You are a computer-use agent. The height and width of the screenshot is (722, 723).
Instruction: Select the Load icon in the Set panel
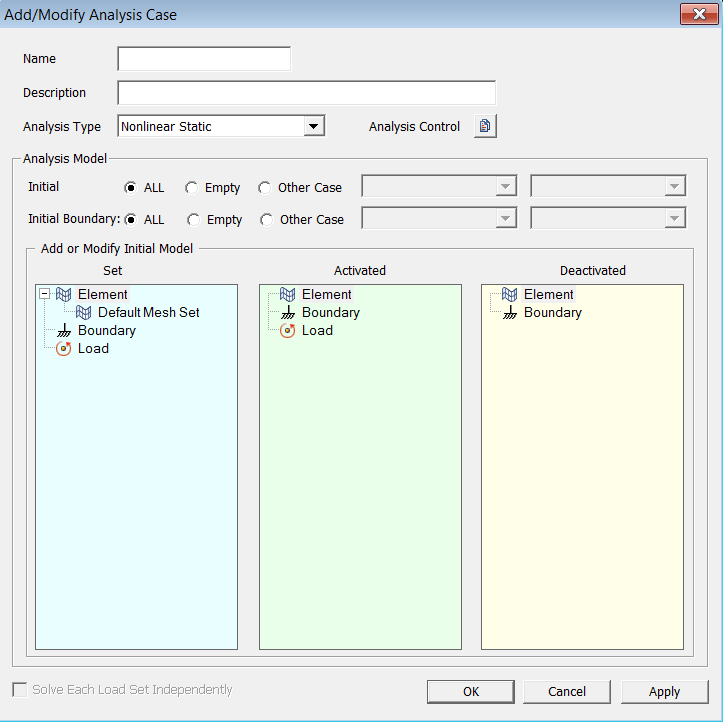click(x=65, y=349)
